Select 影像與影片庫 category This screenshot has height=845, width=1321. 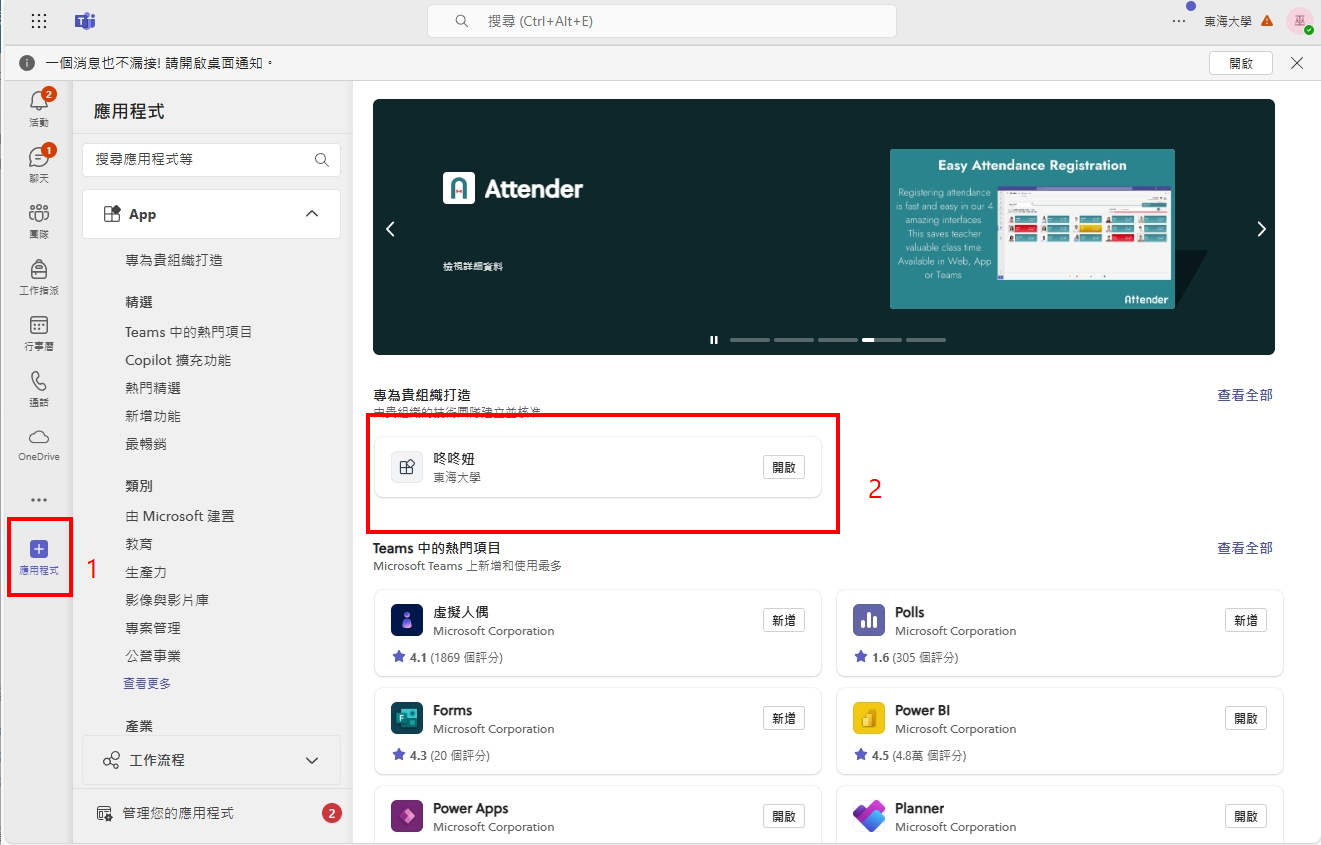[167, 600]
